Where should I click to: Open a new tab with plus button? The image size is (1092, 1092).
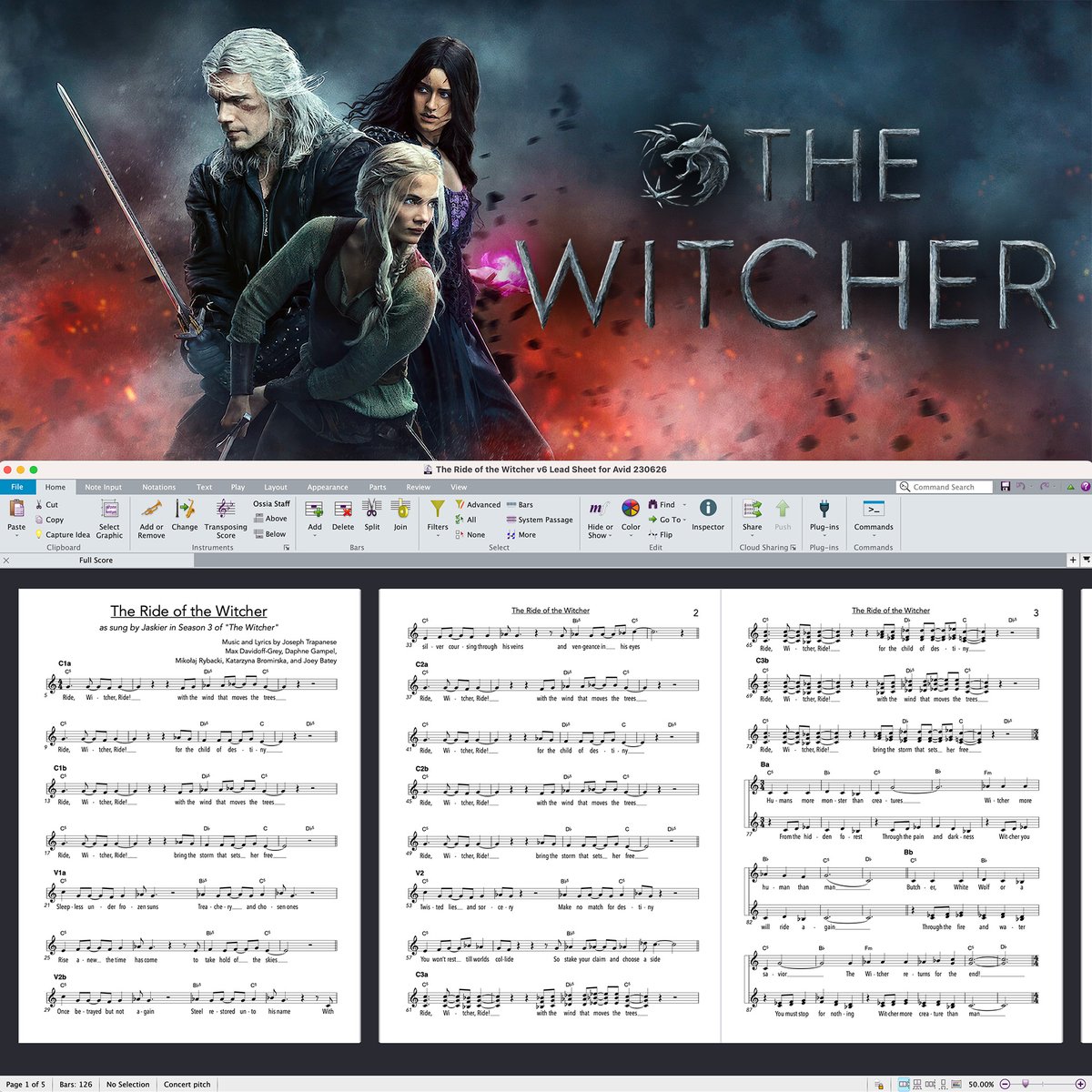click(x=1073, y=560)
